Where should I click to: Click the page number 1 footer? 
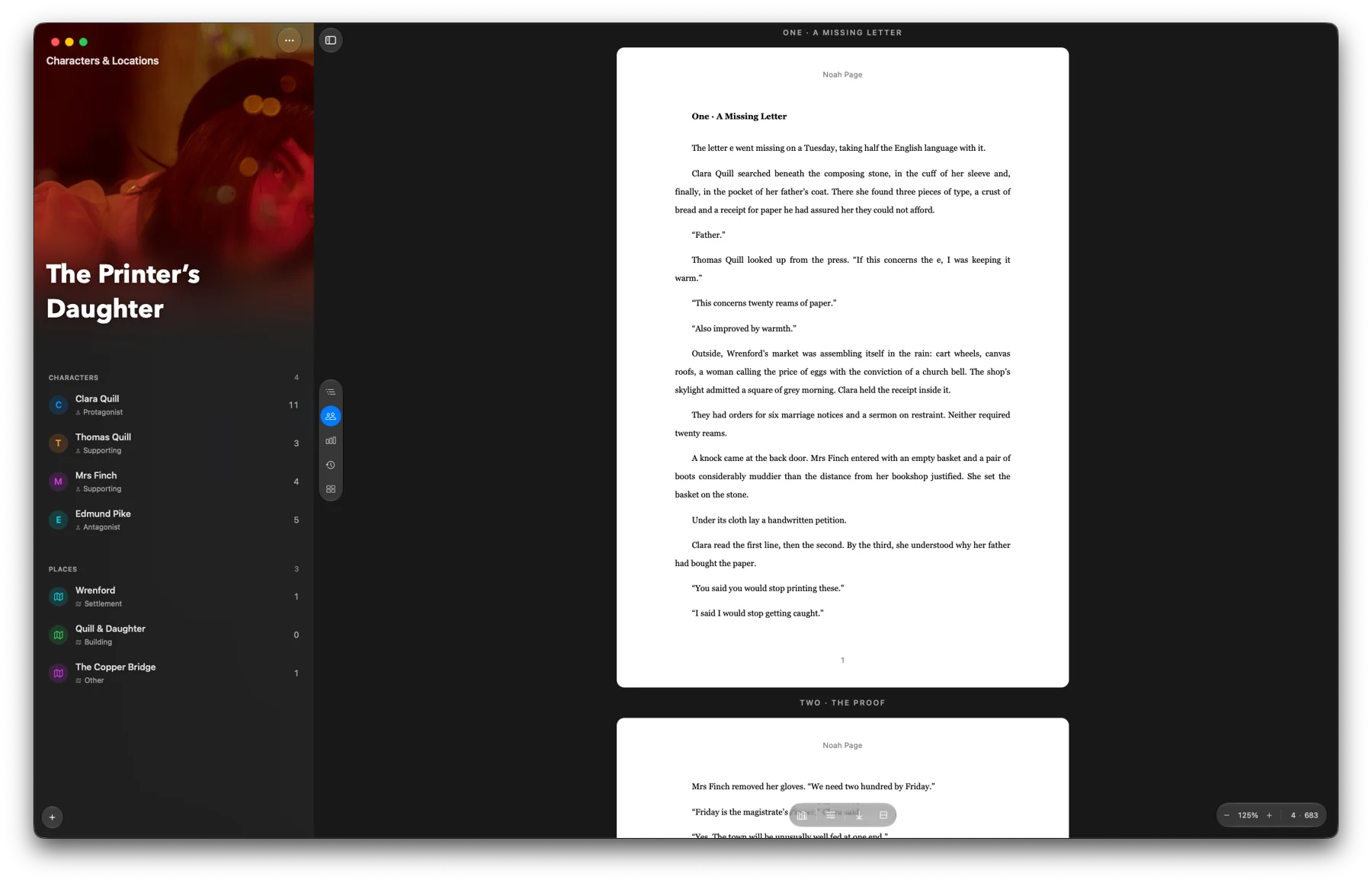click(842, 661)
